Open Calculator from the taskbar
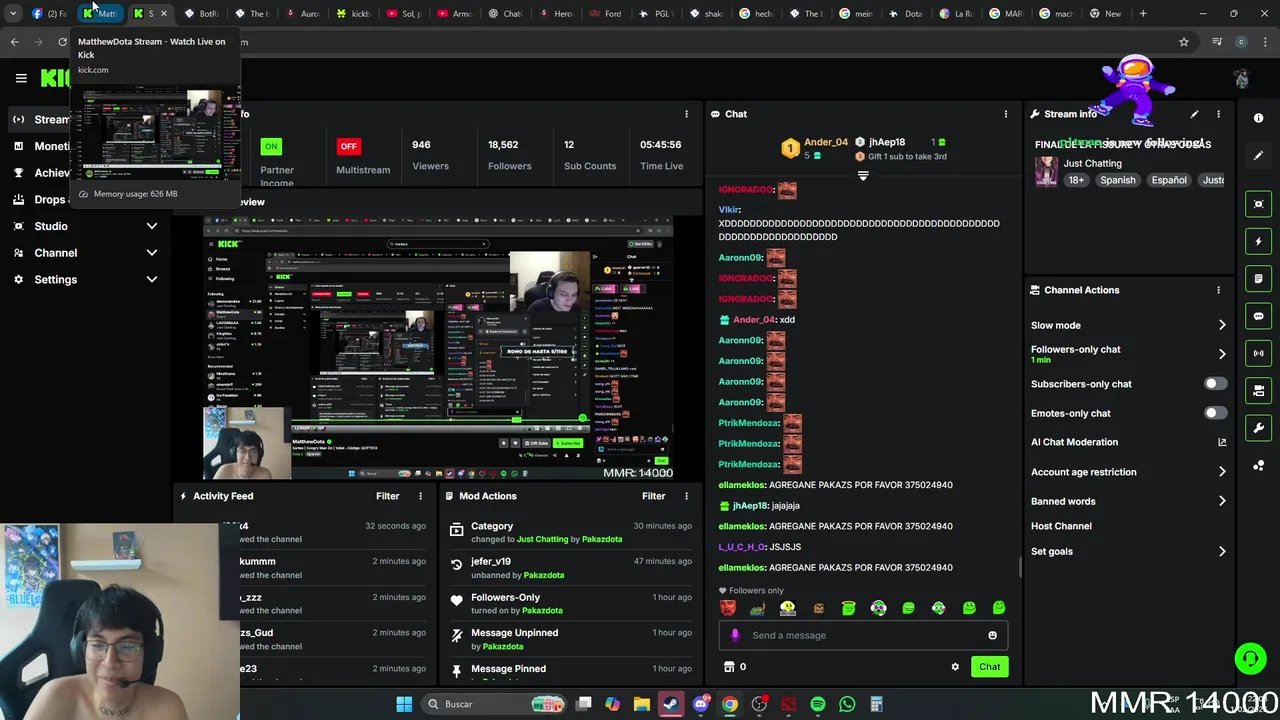This screenshot has width=1280, height=720. coord(876,704)
